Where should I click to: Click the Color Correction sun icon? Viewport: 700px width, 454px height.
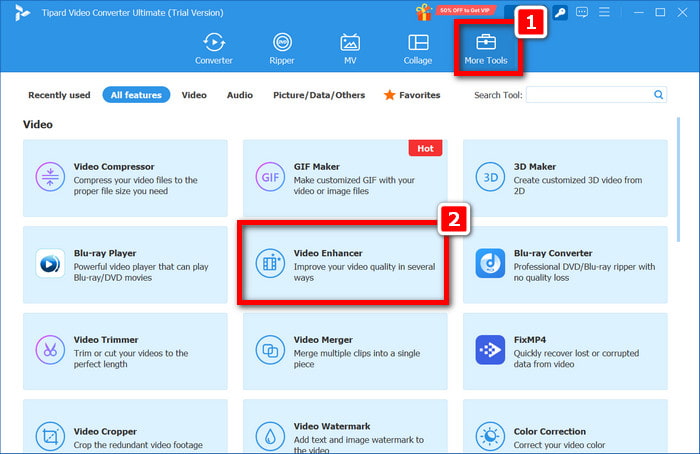490,436
